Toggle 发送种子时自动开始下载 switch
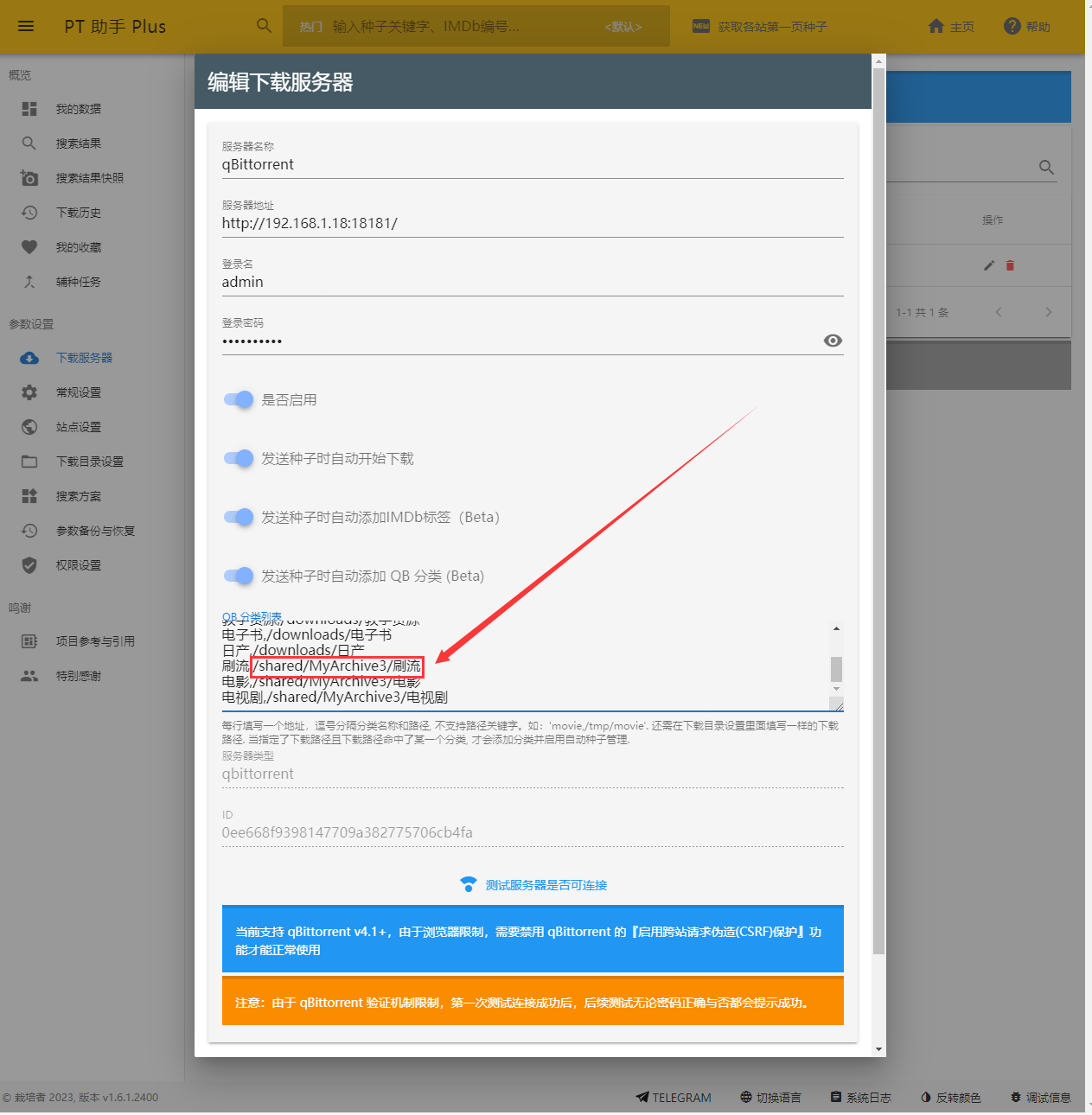The width and height of the screenshot is (1092, 1115). [x=239, y=458]
